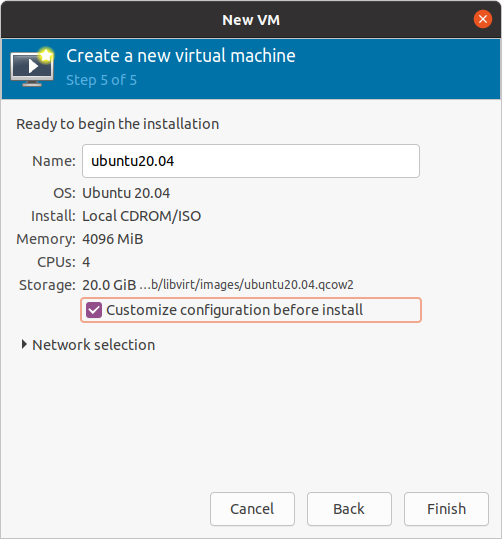The width and height of the screenshot is (502, 539).
Task: Click the Finish button
Action: (446, 509)
